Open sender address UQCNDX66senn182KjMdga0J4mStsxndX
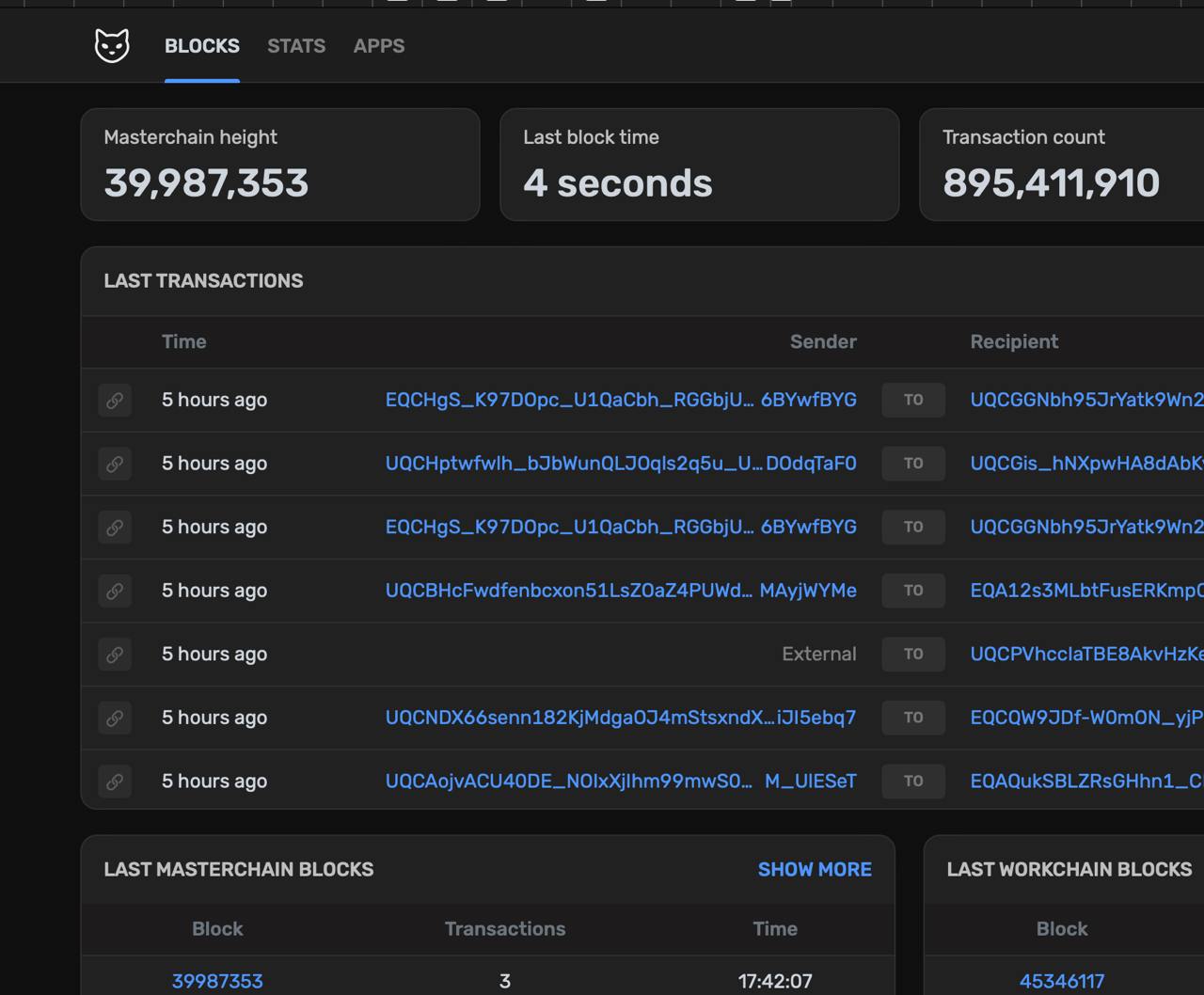1204x995 pixels. tap(621, 718)
